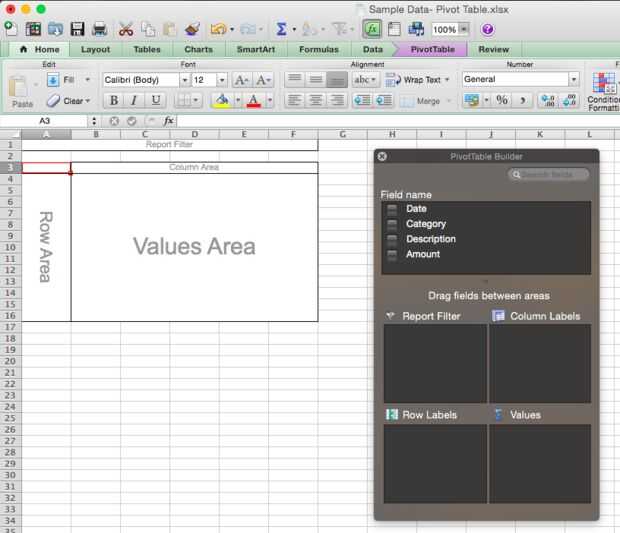
Task: Apply Italic formatting
Action: tap(134, 100)
